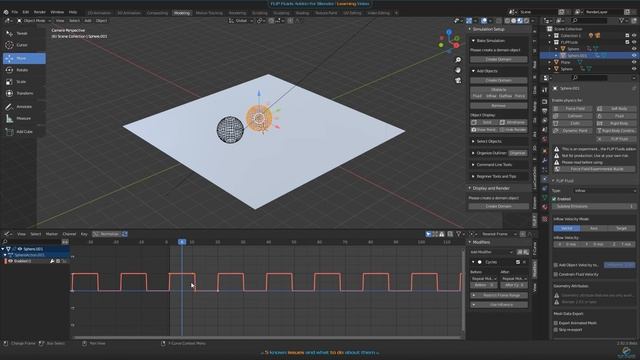Toggle visibility of FLIPFluids collection in the outliner
This screenshot has height=360, width=640.
tap(634, 42)
